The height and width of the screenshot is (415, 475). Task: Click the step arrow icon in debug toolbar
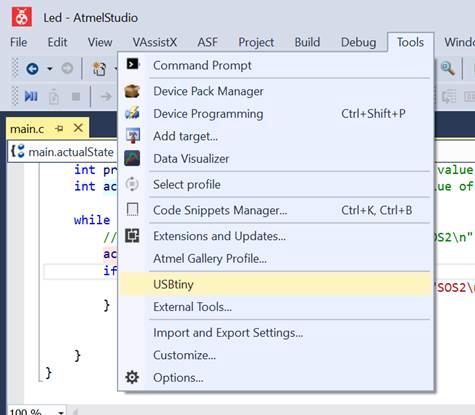click(x=106, y=97)
